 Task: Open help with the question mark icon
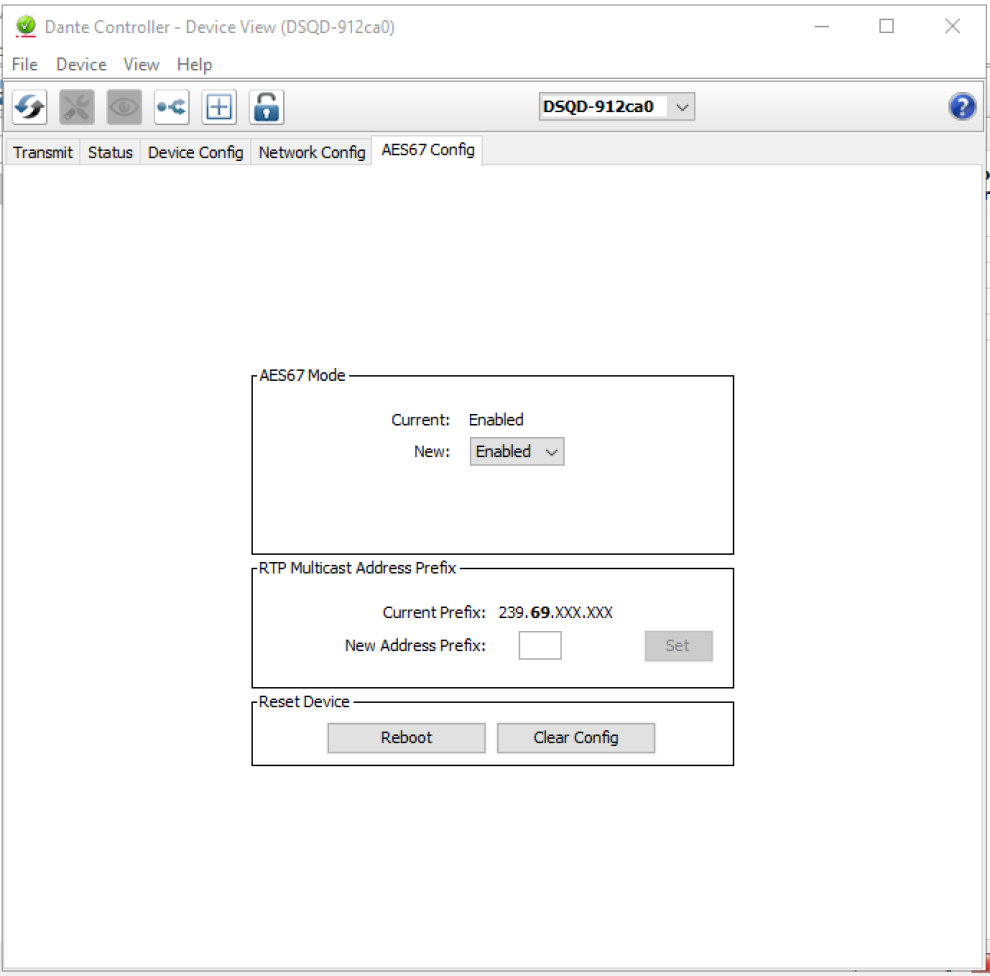962,107
